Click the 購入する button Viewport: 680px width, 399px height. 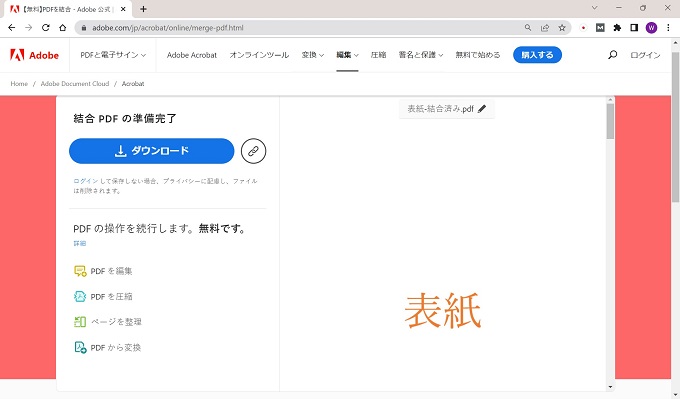pyautogui.click(x=537, y=55)
